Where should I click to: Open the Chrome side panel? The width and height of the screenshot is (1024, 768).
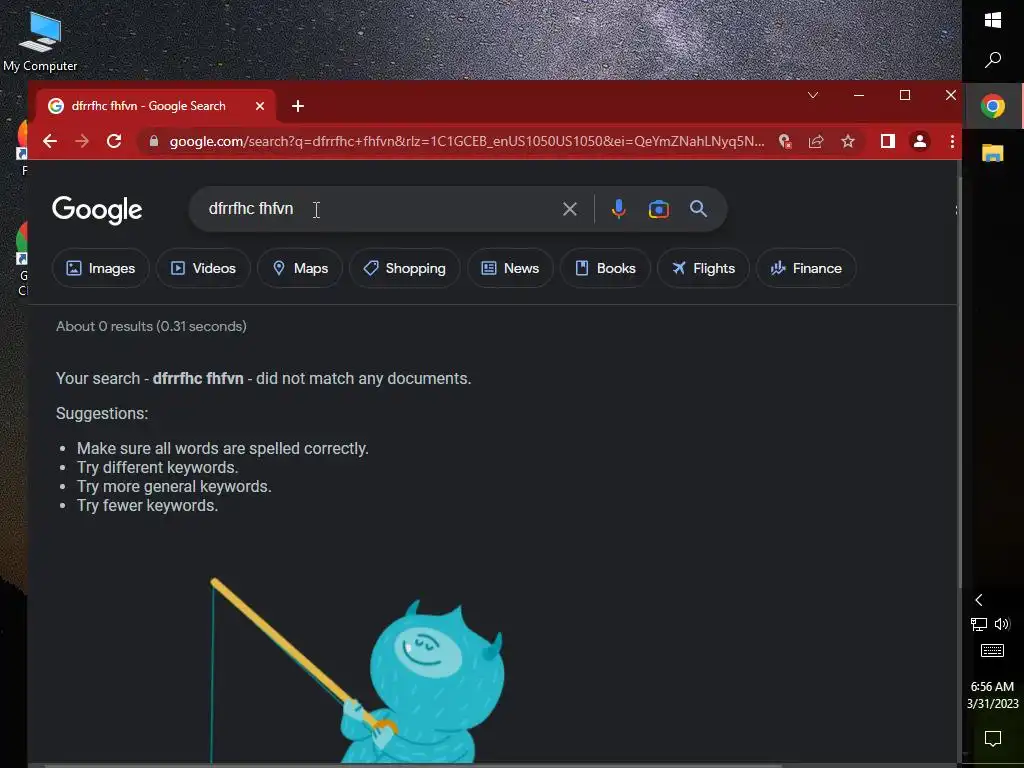click(888, 141)
